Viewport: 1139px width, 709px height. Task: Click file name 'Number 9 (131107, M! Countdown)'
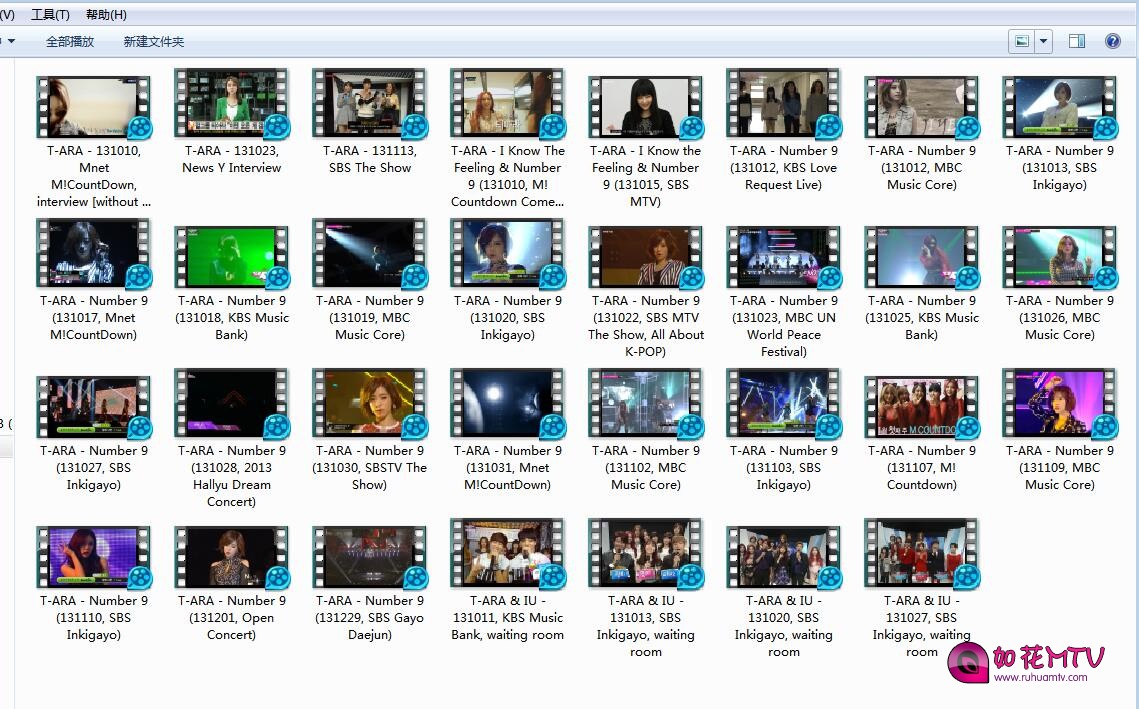coord(922,467)
